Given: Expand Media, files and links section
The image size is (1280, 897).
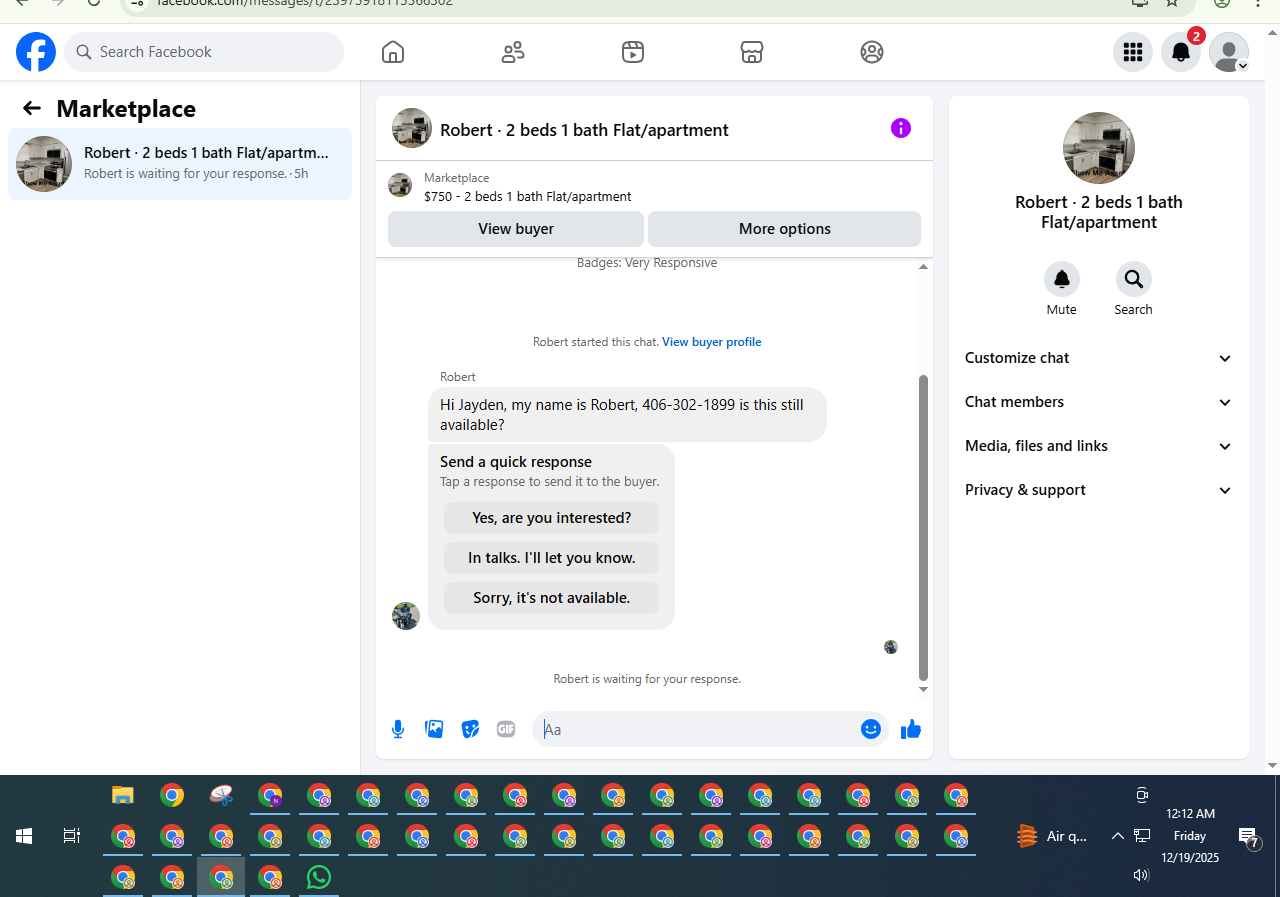Looking at the screenshot, I should coord(1098,446).
